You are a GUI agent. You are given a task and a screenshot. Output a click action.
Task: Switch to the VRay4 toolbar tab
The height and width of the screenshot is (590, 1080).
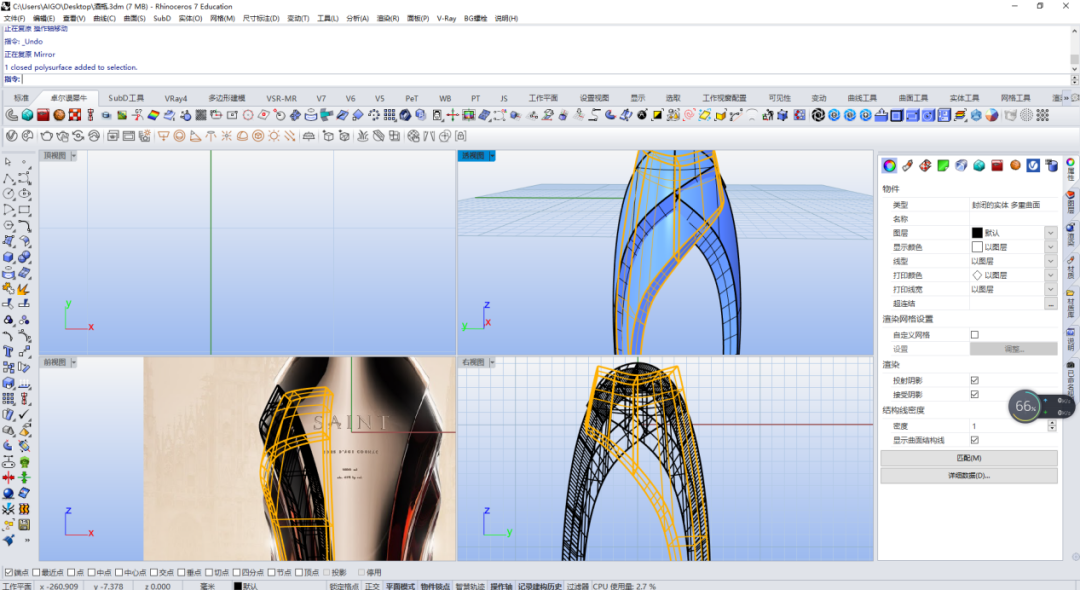point(176,98)
